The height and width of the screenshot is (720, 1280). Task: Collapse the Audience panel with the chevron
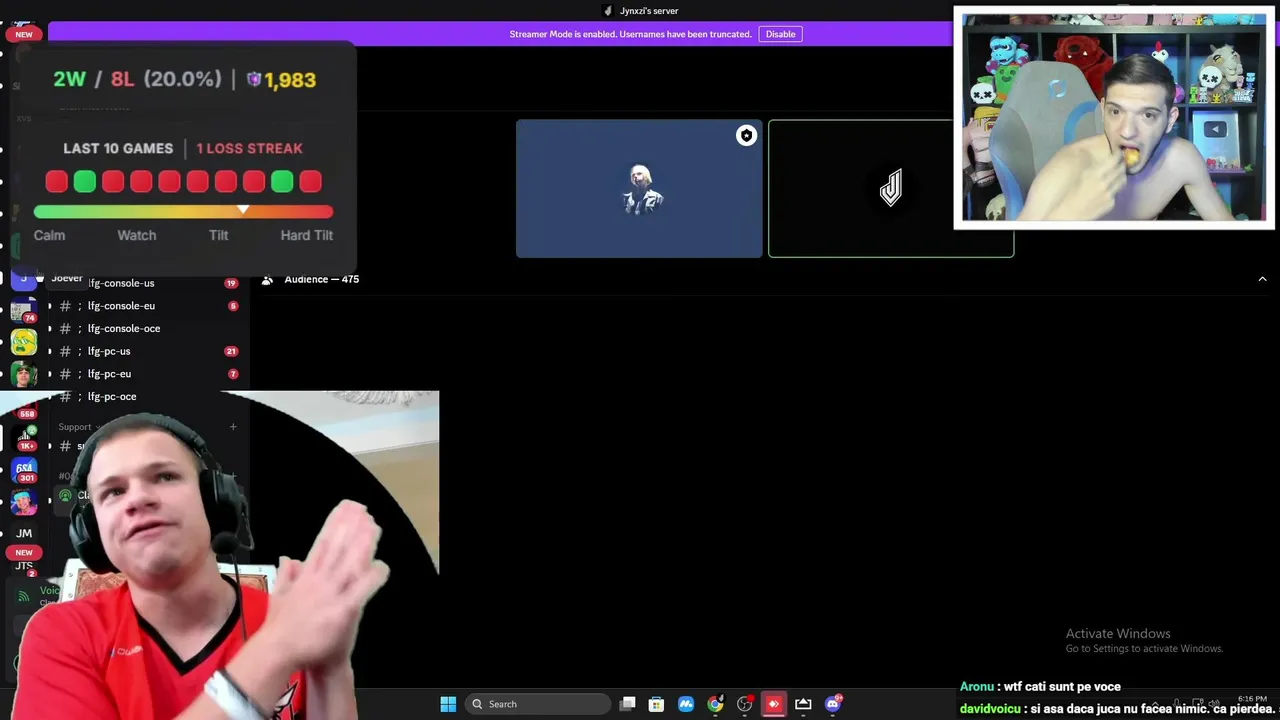(x=1262, y=279)
